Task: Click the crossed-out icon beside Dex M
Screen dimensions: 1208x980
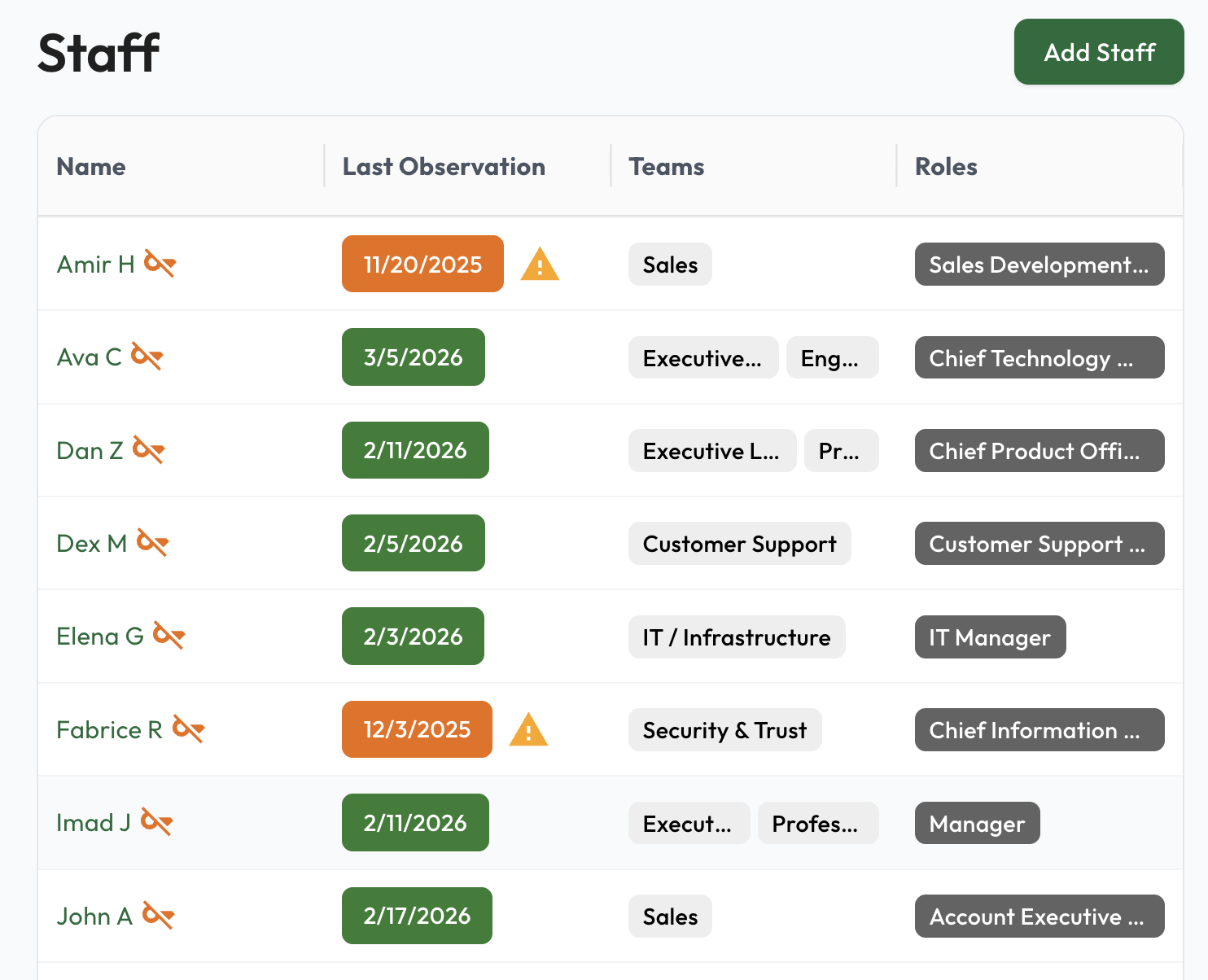Action: coord(155,542)
